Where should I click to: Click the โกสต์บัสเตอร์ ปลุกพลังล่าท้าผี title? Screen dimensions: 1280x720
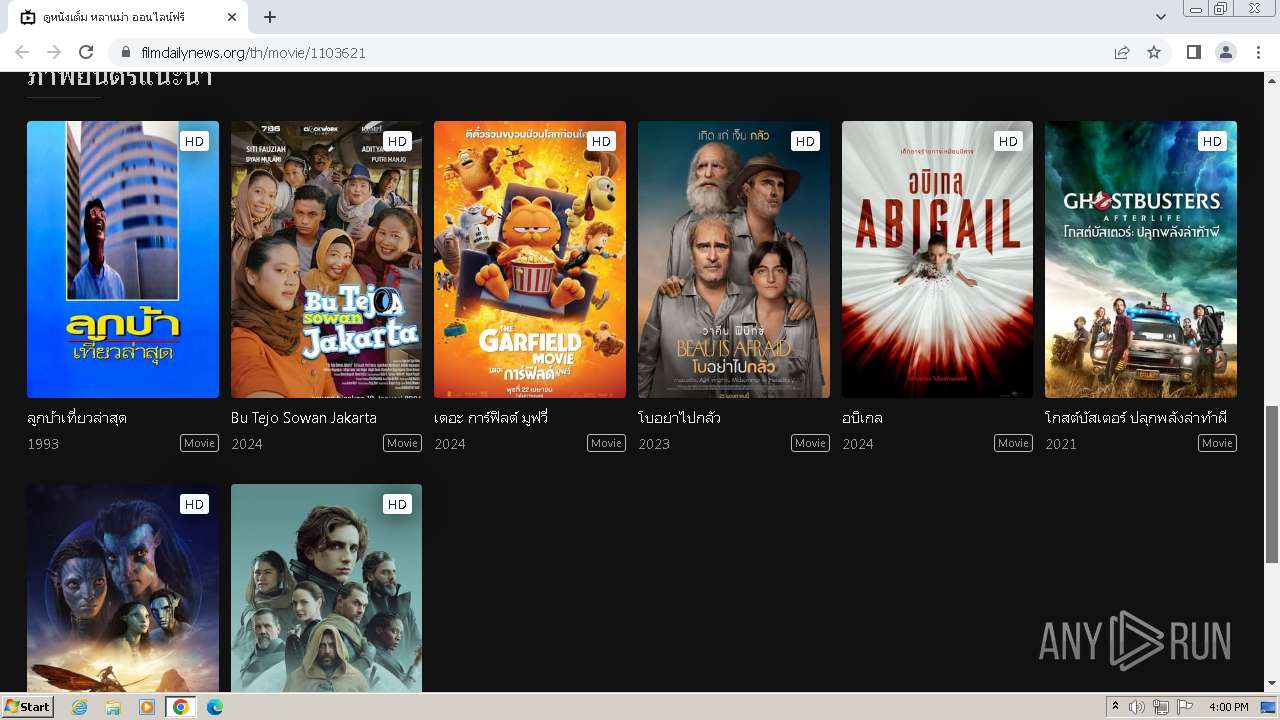[1136, 418]
